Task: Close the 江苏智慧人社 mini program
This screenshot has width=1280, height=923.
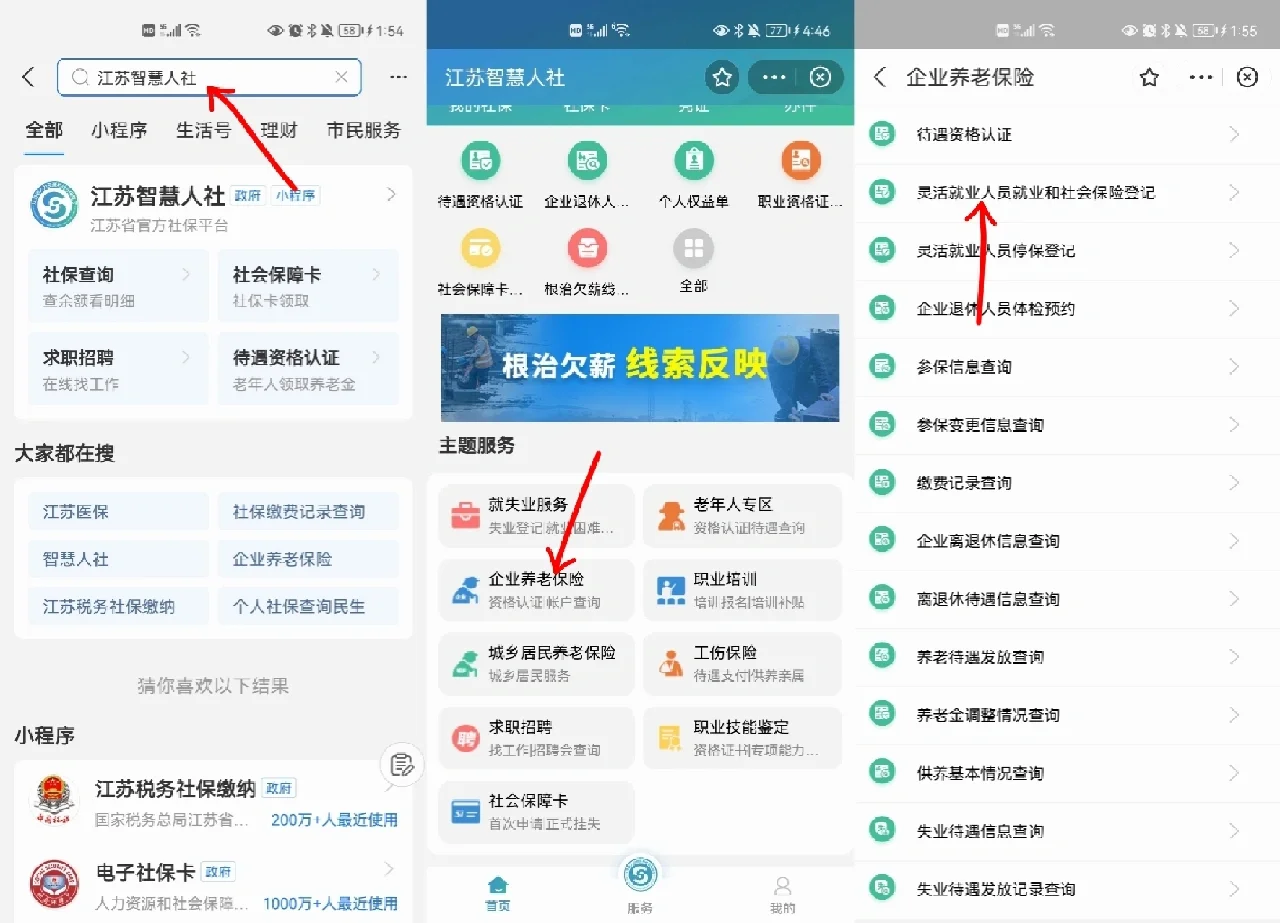Action: coord(820,77)
